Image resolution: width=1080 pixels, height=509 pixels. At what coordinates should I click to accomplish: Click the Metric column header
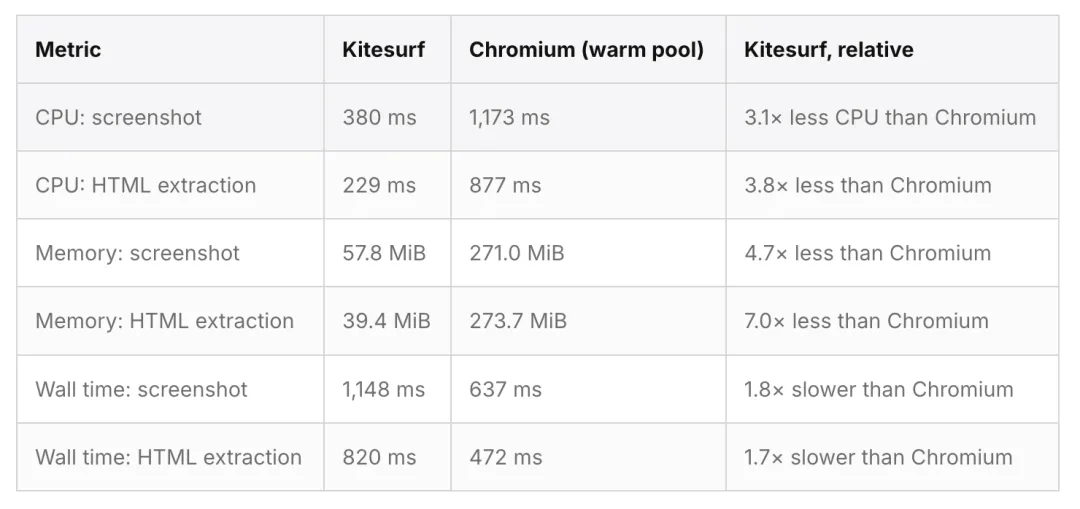tap(68, 50)
